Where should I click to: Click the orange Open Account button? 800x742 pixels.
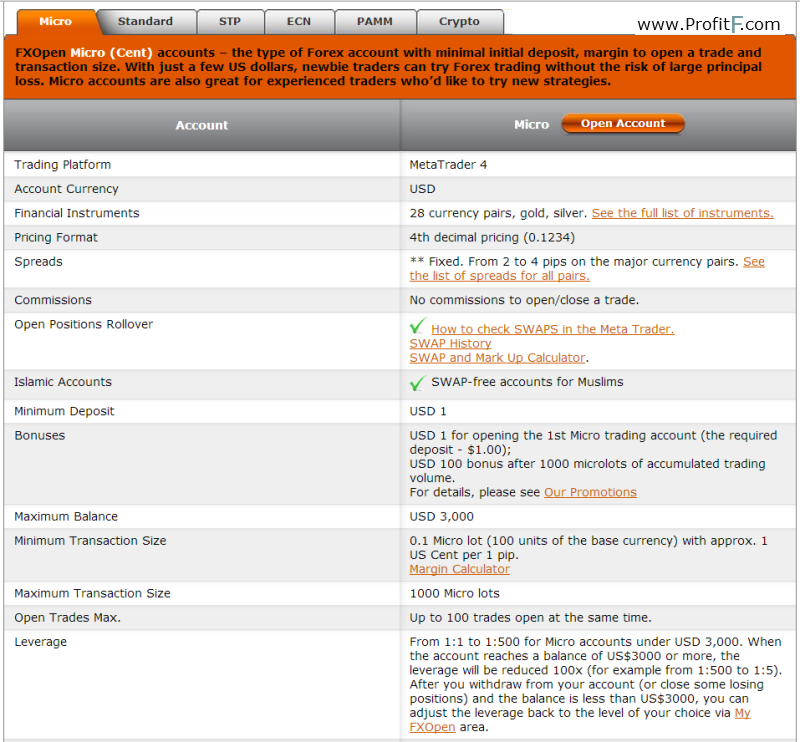tap(623, 123)
